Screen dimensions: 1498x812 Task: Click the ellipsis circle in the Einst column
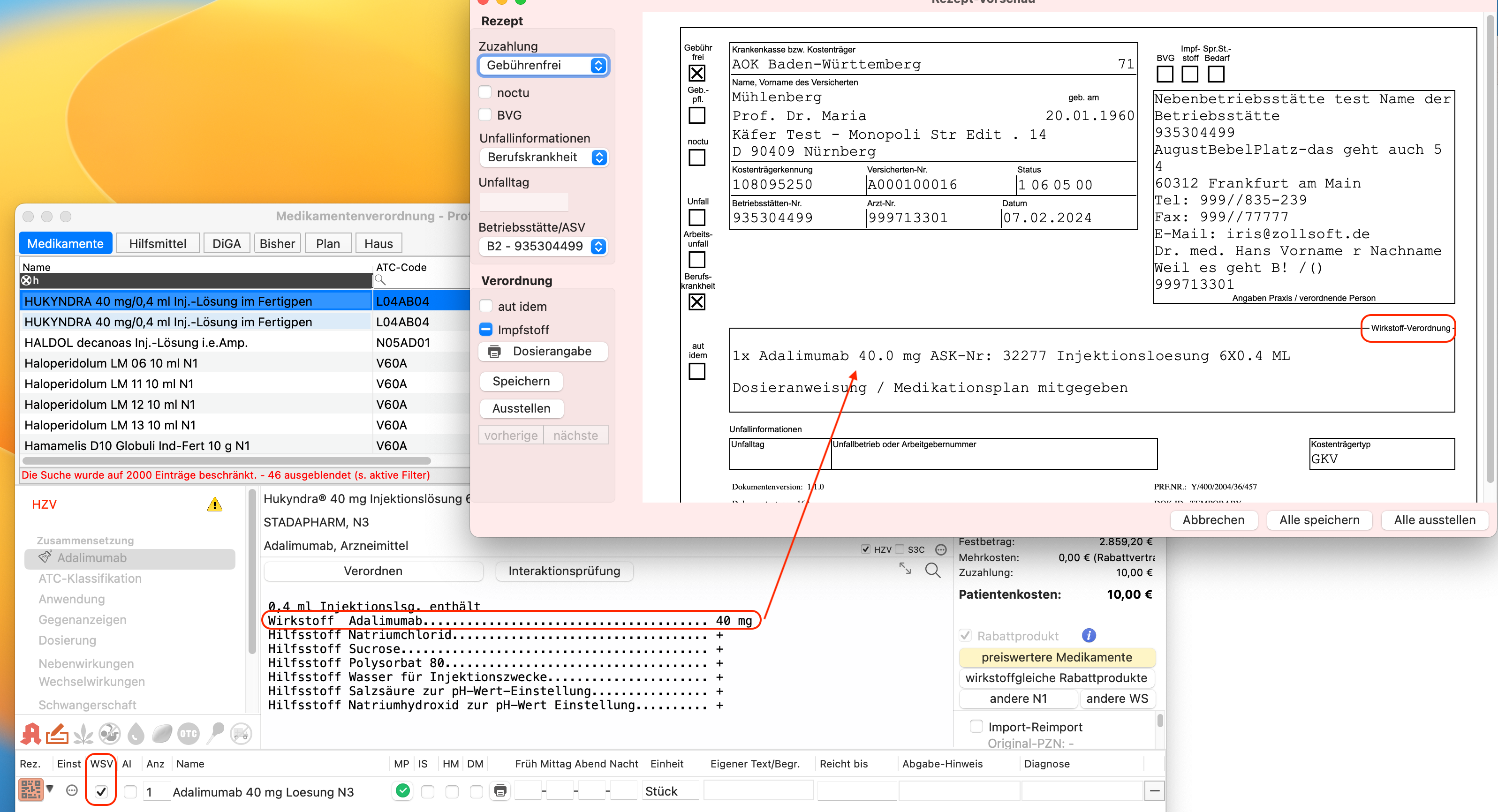click(72, 790)
